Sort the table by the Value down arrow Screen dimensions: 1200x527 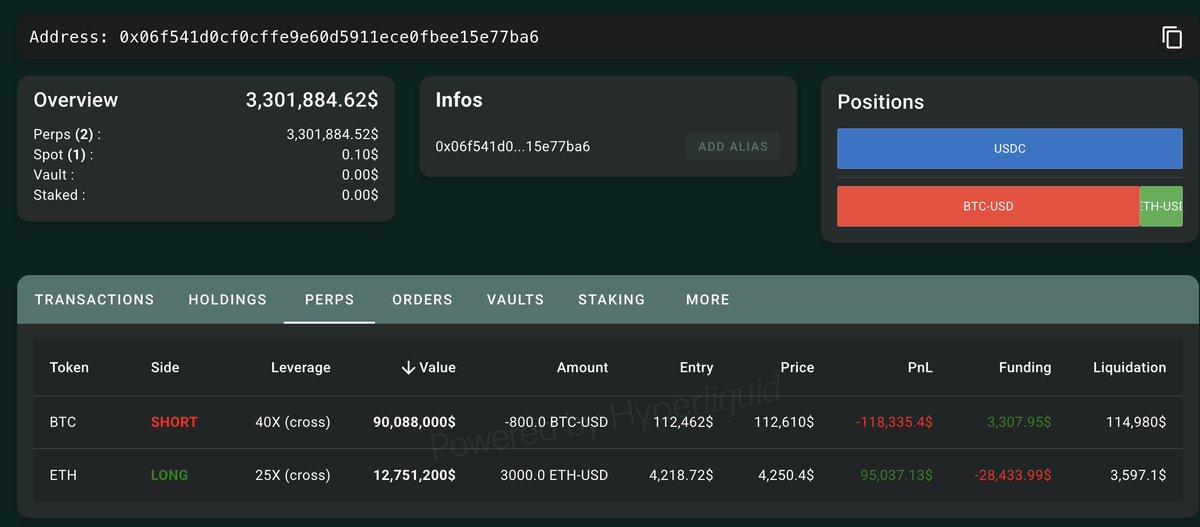pos(408,368)
